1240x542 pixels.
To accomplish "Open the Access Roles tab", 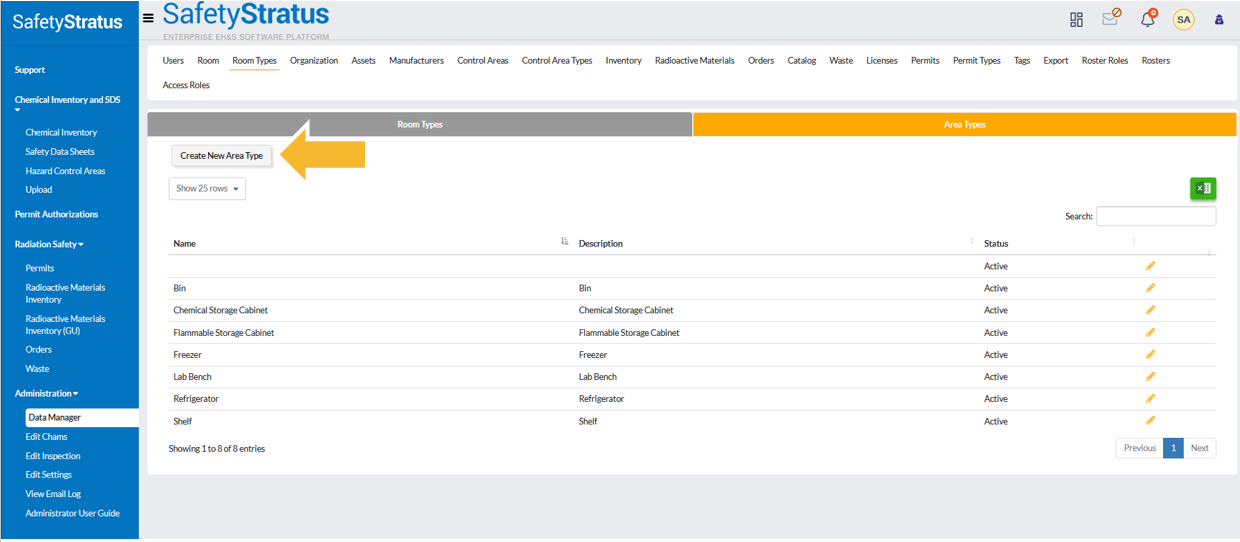I will (186, 85).
